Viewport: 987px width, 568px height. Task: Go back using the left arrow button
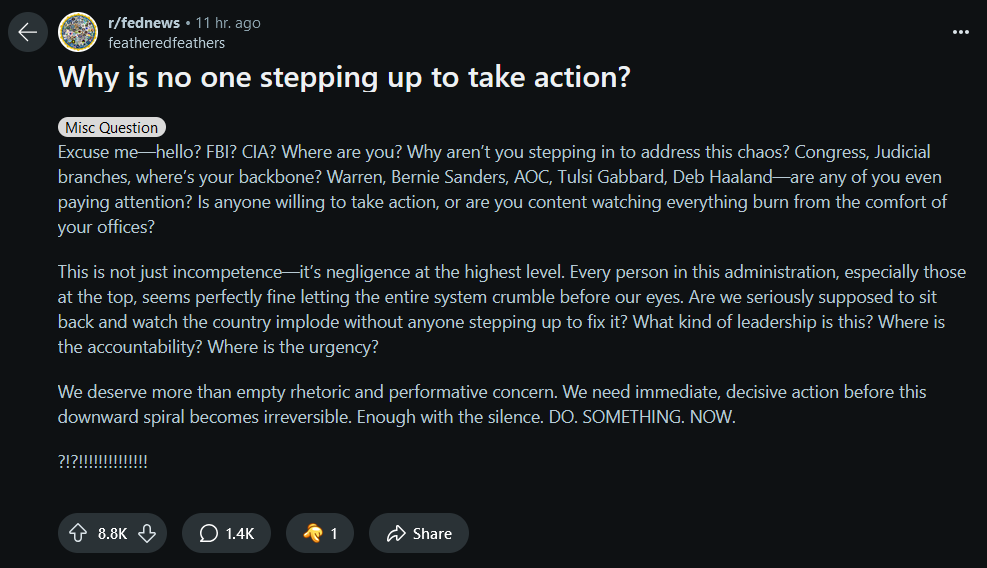[x=28, y=32]
